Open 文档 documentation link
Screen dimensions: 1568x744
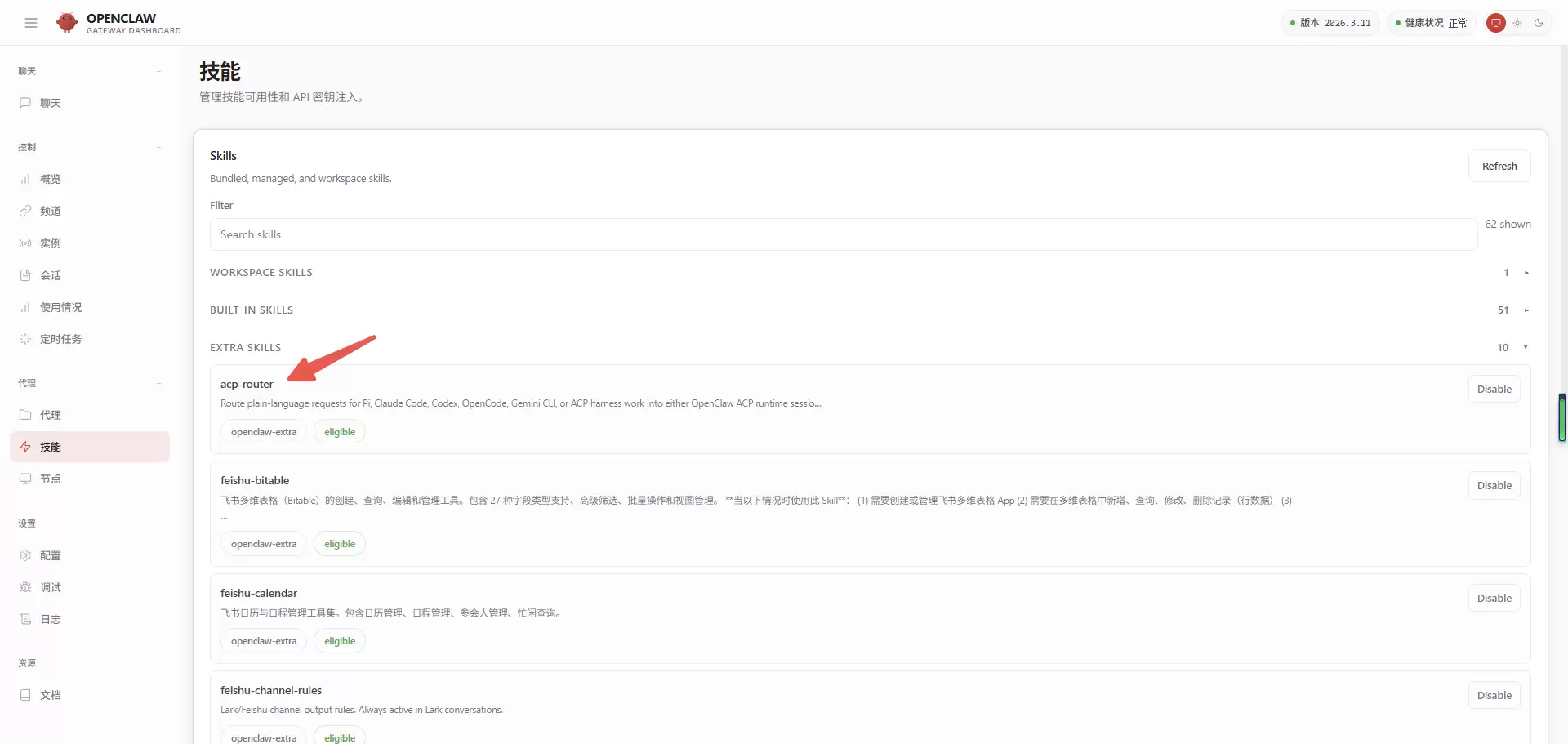pyautogui.click(x=51, y=695)
